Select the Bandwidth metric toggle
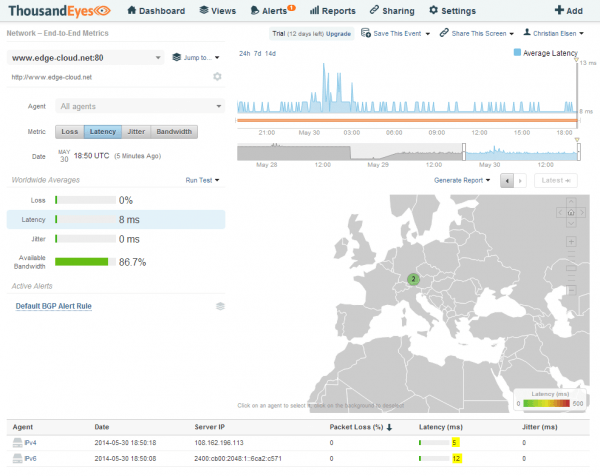This screenshot has height=476, width=600. coord(174,132)
